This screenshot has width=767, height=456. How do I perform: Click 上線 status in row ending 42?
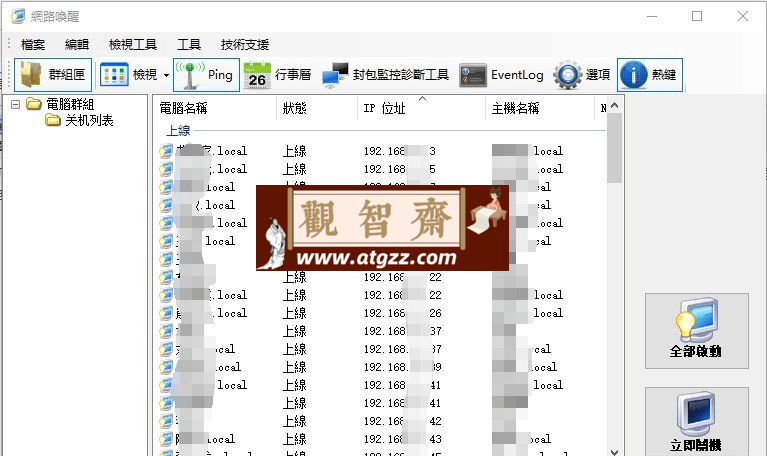294,421
